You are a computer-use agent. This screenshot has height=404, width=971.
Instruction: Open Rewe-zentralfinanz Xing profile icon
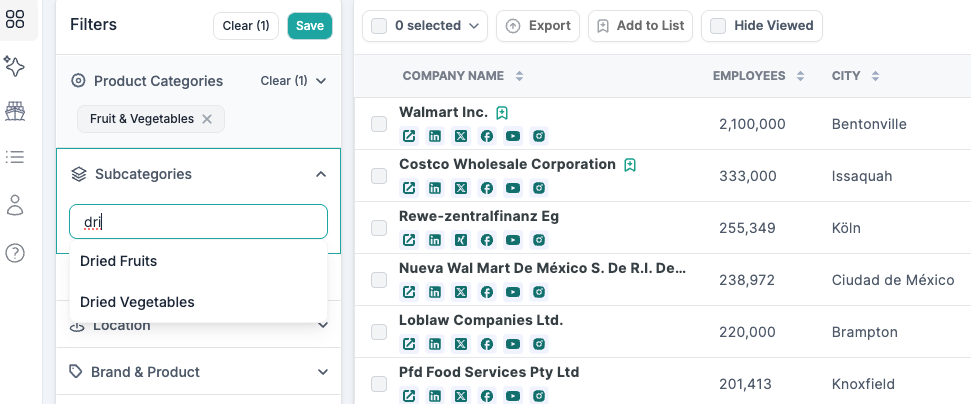(461, 240)
